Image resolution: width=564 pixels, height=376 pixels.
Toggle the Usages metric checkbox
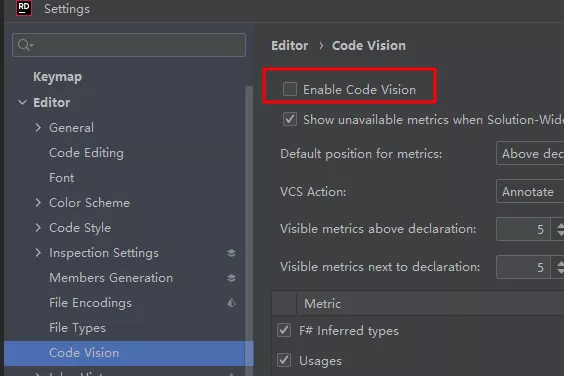point(284,360)
